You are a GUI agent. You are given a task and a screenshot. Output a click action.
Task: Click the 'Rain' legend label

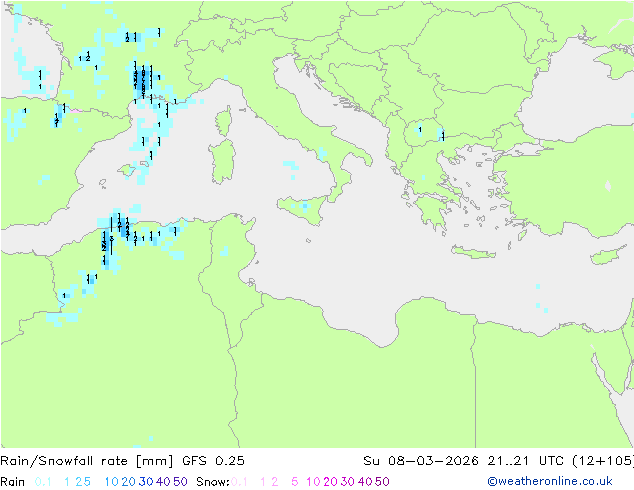[13, 482]
